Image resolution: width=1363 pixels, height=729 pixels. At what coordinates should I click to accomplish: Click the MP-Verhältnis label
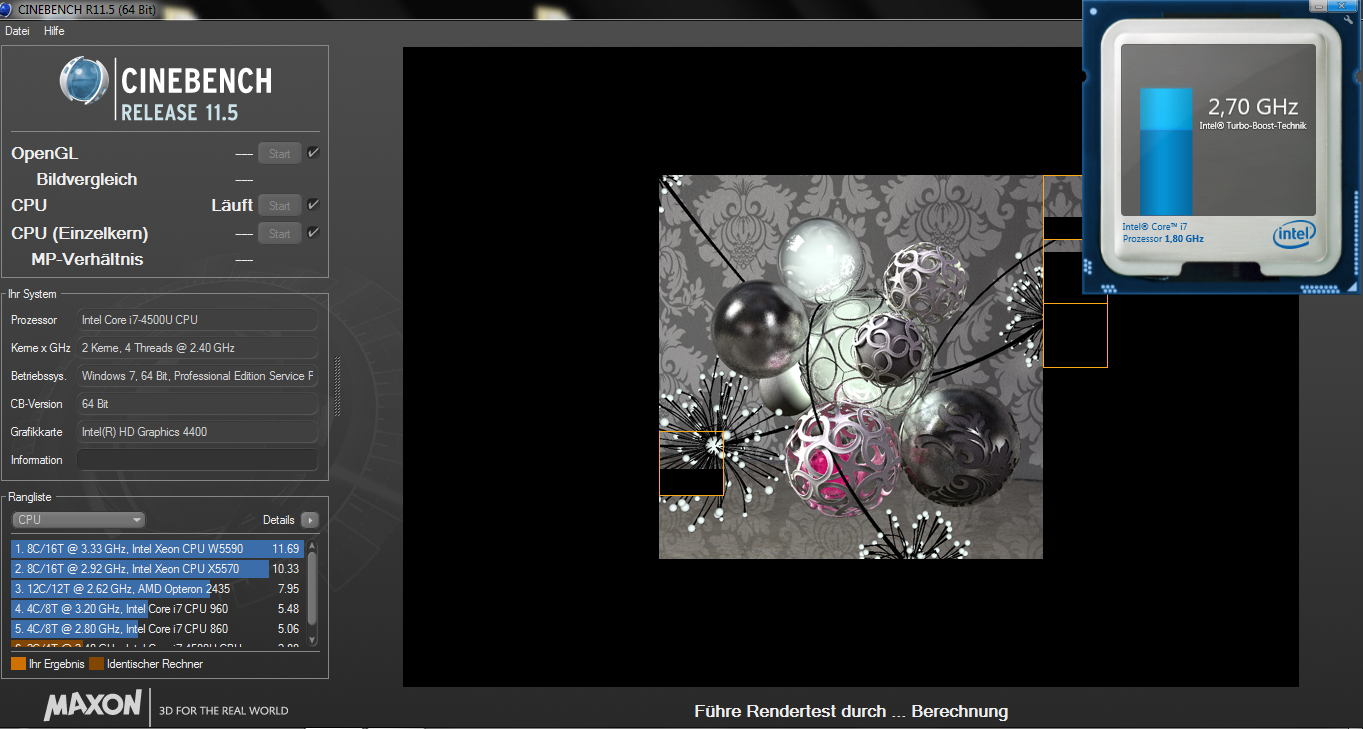[x=87, y=259]
